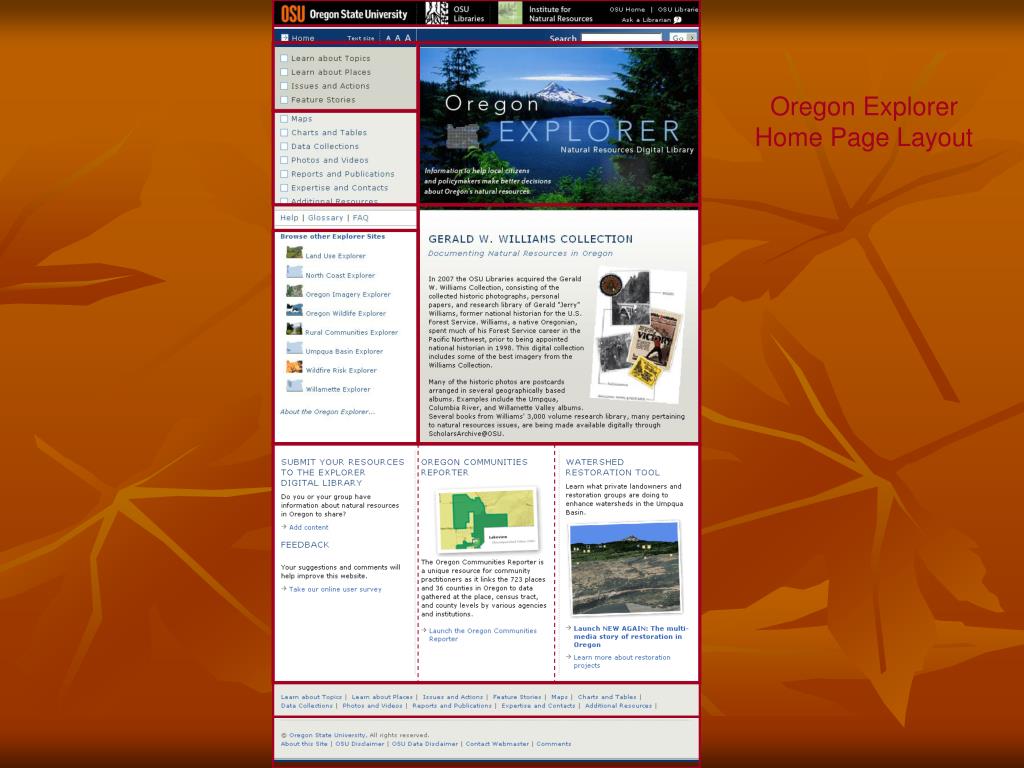Image resolution: width=1024 pixels, height=768 pixels.
Task: Check the Reports and Publications box
Action: [x=284, y=174]
